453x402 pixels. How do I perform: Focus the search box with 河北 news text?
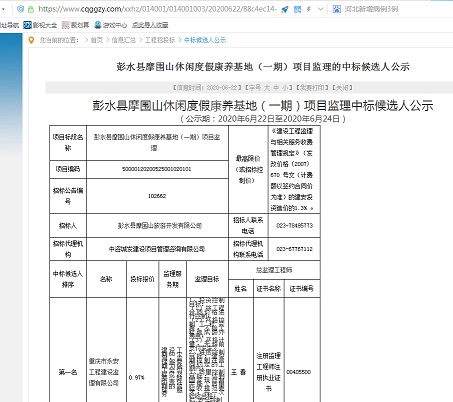tap(371, 9)
